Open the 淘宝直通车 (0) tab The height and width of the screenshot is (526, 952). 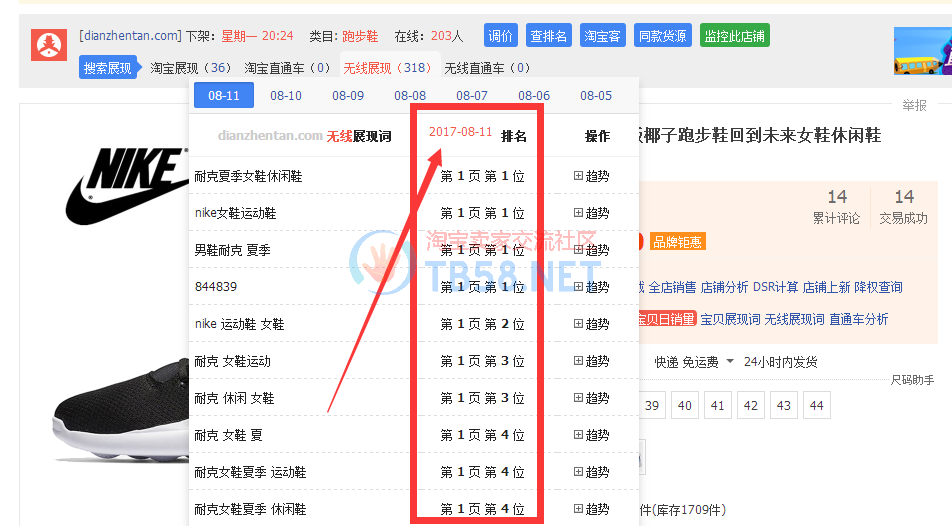coord(287,68)
